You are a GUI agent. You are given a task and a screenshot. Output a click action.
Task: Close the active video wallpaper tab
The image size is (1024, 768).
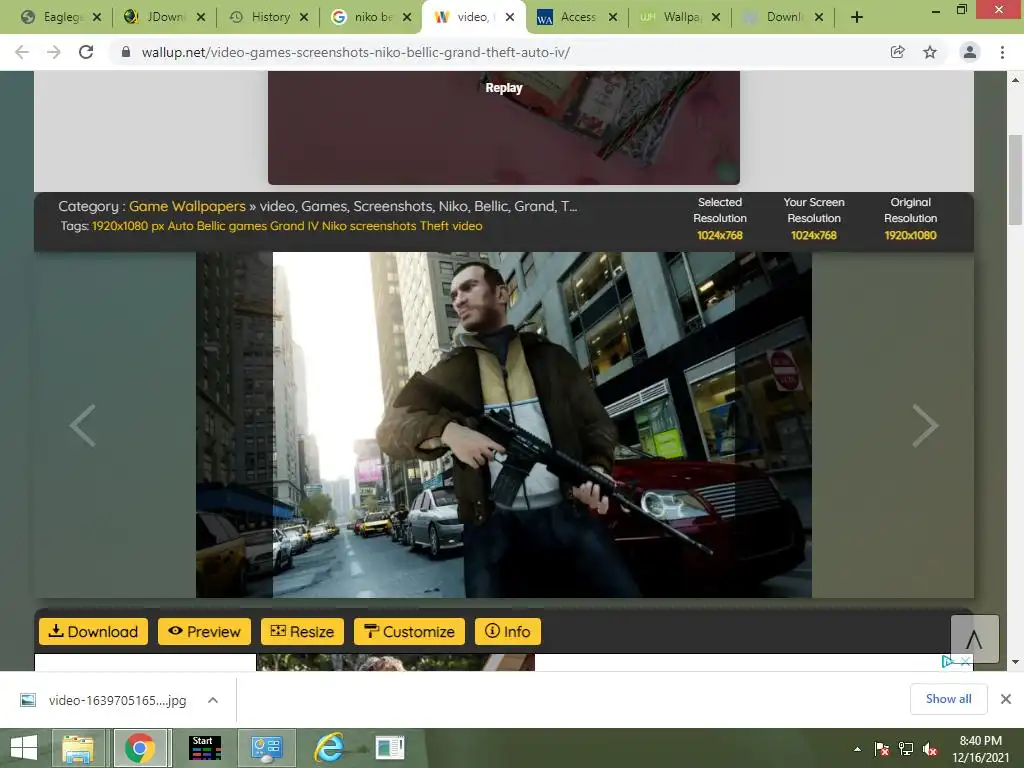pyautogui.click(x=510, y=18)
